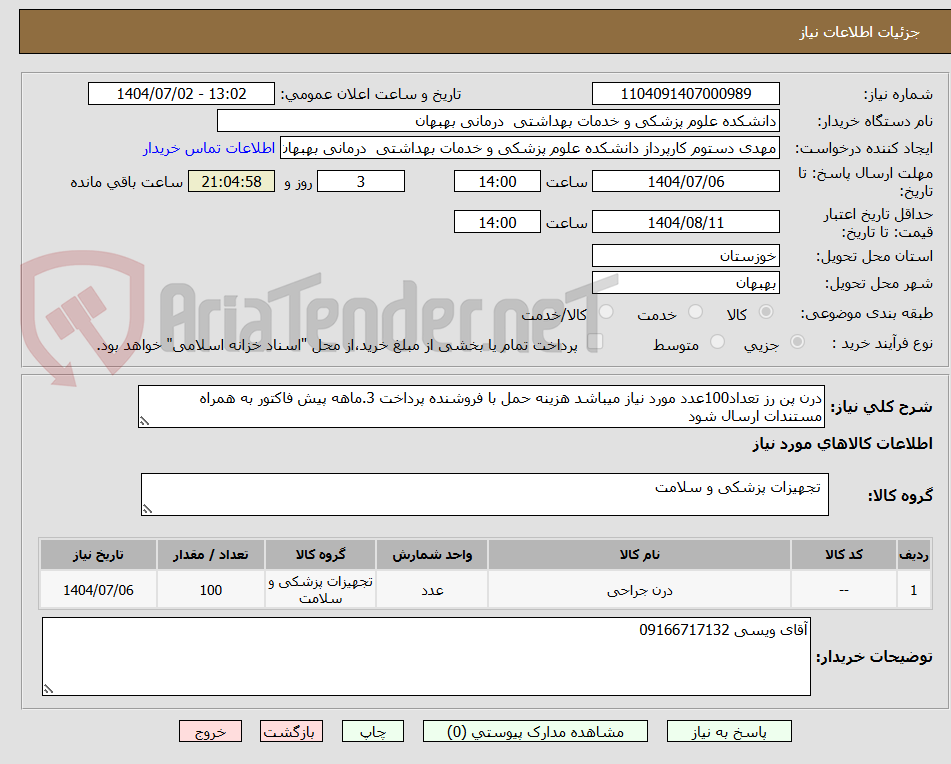Viewport: 951px width, 764px height.
Task: Expand the گروه کالا box via corner resize icon
Action: pyautogui.click(x=147, y=508)
